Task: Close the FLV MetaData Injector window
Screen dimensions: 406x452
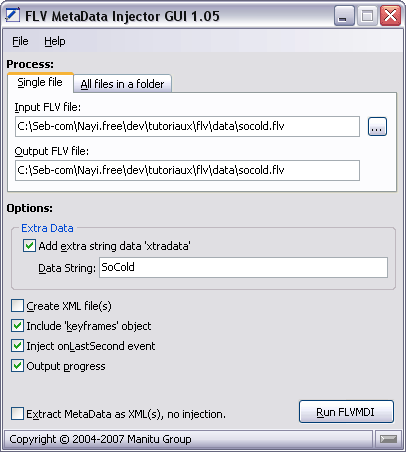Action: 390,16
